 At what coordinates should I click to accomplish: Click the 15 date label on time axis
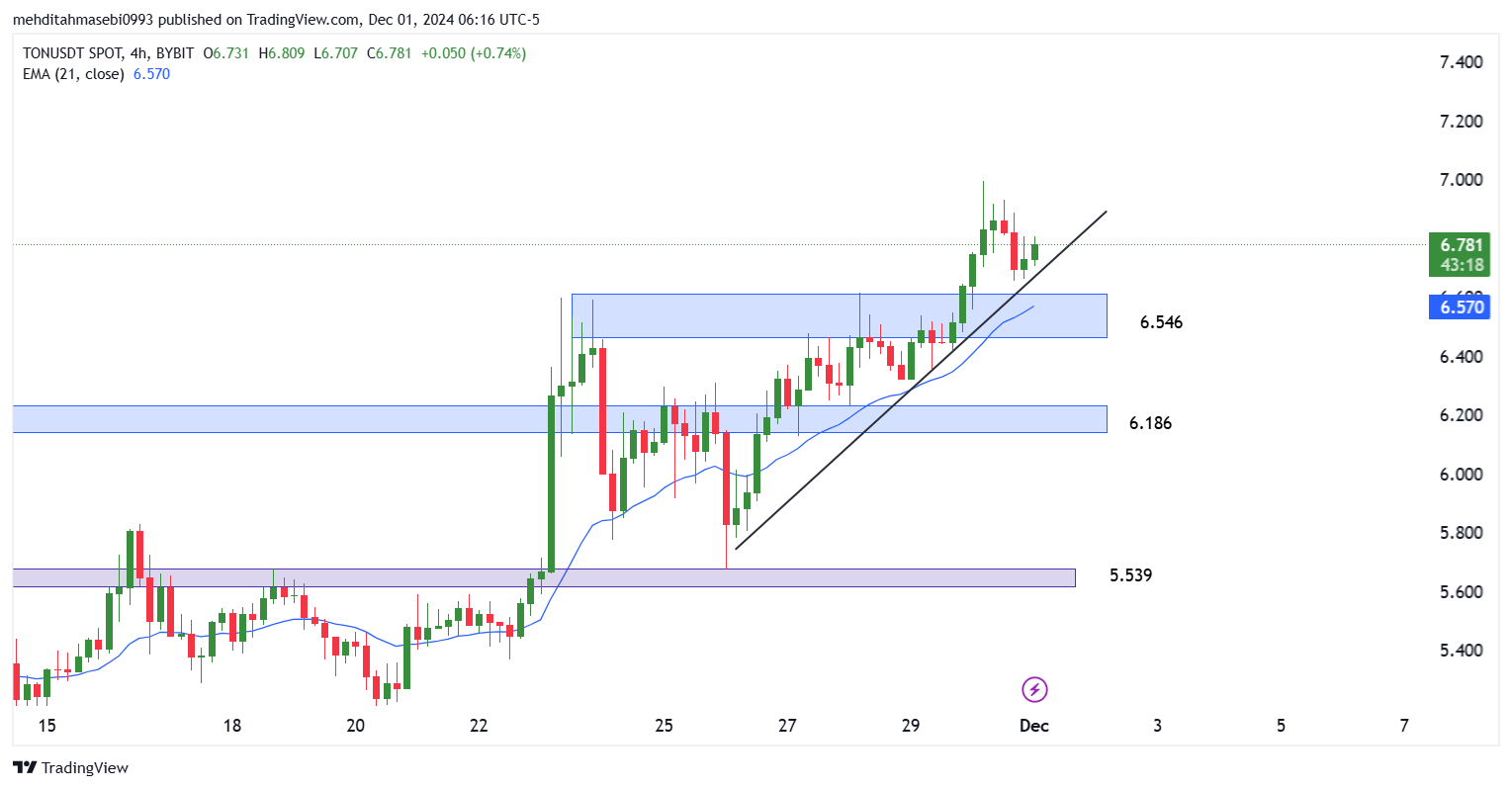click(46, 726)
